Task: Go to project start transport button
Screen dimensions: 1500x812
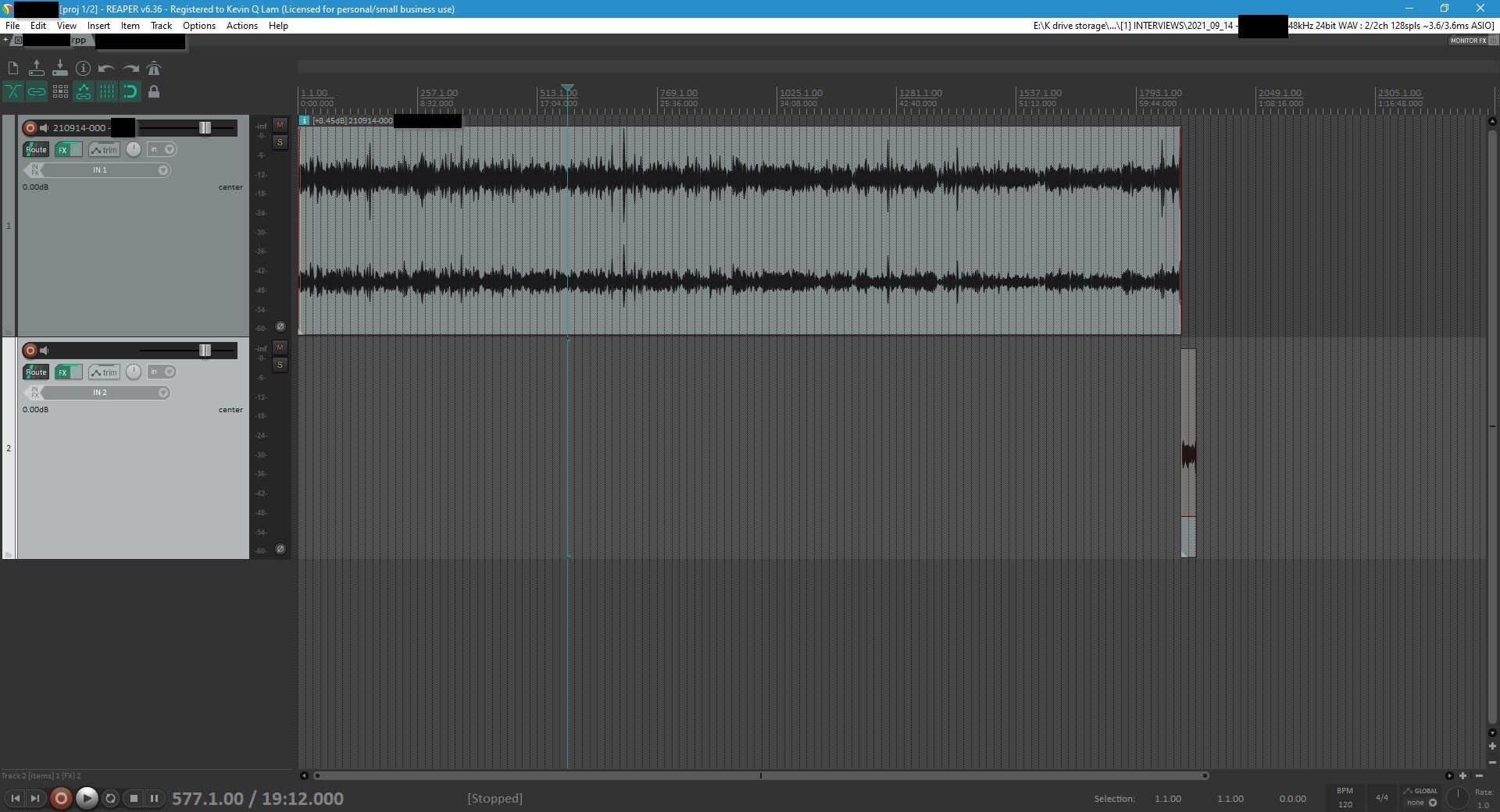Action: [x=15, y=798]
